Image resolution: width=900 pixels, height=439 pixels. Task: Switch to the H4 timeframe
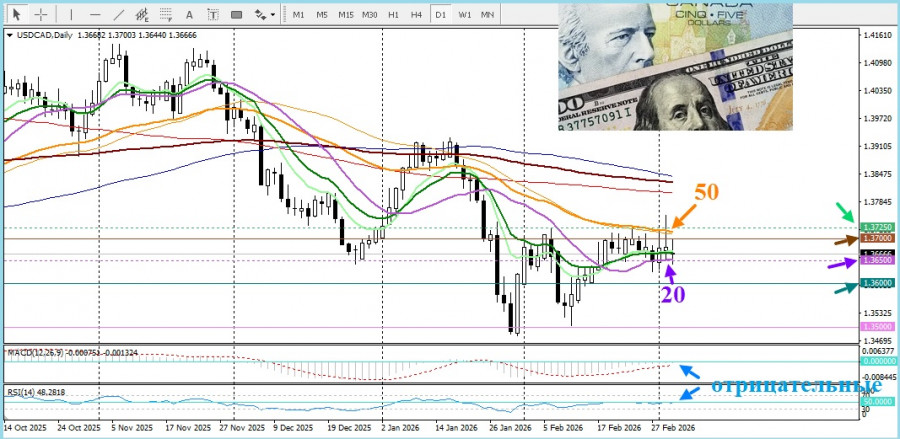pyautogui.click(x=417, y=14)
